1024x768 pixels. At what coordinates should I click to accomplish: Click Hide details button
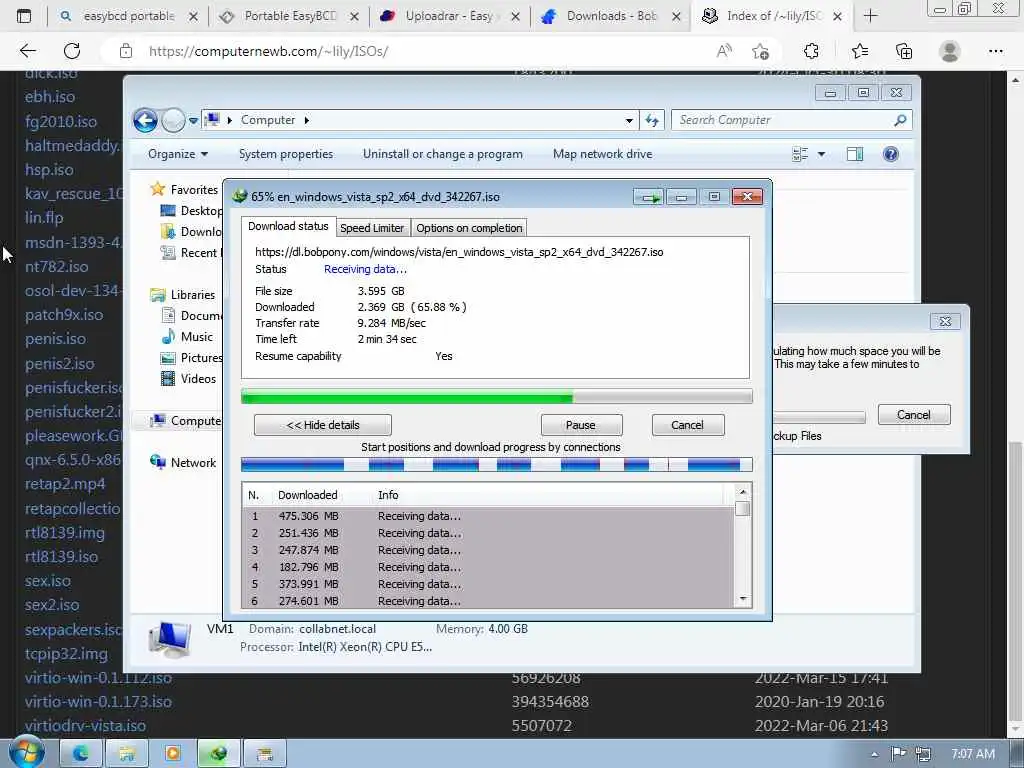(323, 425)
